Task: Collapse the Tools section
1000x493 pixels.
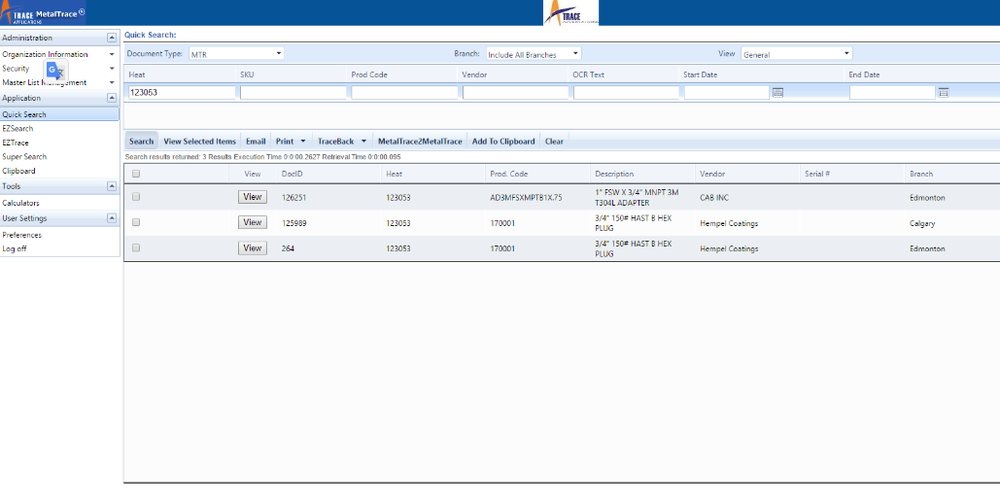Action: pos(112,186)
